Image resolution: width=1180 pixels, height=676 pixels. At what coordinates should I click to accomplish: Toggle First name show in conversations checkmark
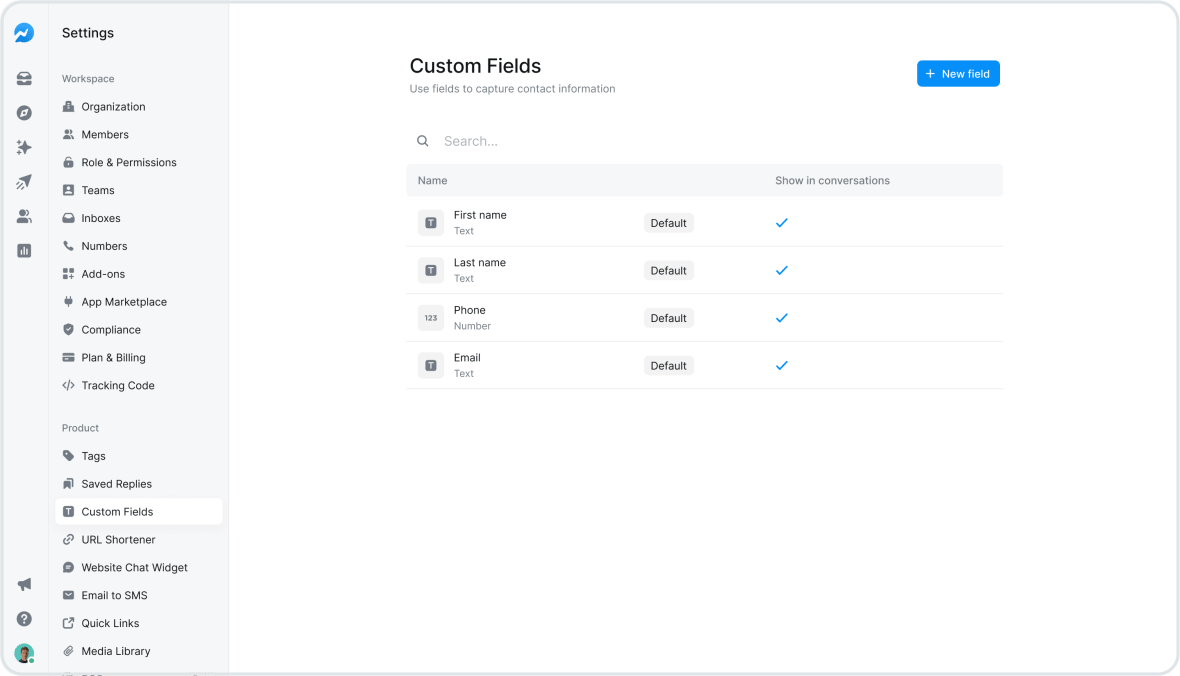point(782,223)
